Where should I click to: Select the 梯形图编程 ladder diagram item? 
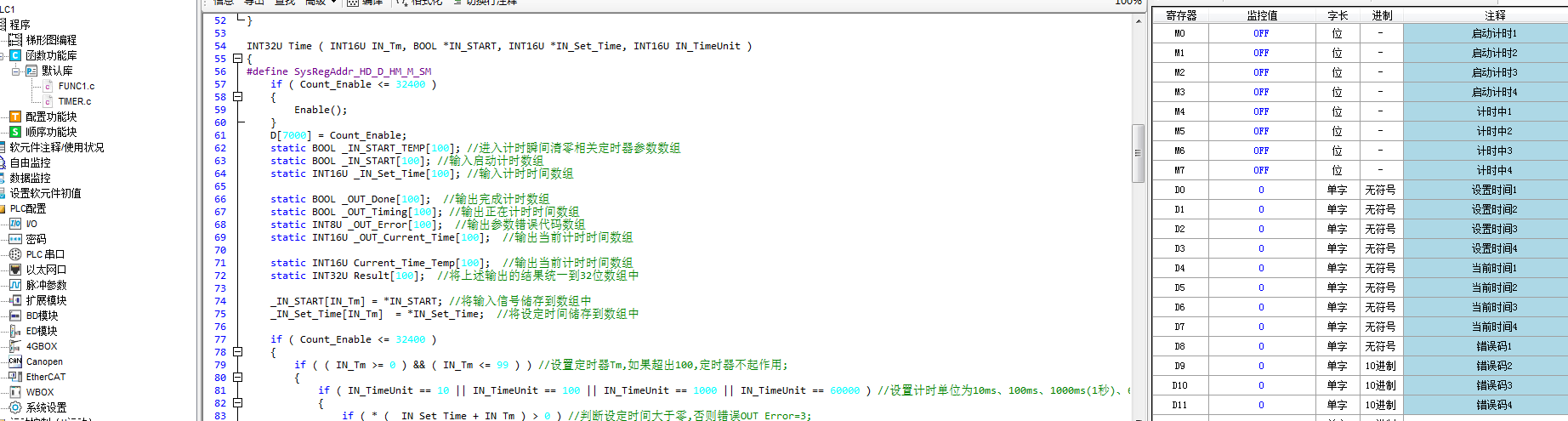click(x=51, y=40)
